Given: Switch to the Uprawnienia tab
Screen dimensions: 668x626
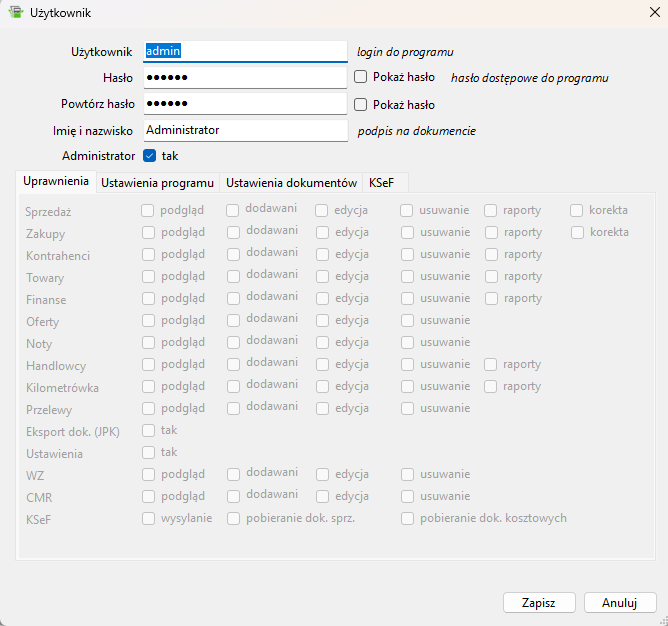Looking at the screenshot, I should click(56, 182).
